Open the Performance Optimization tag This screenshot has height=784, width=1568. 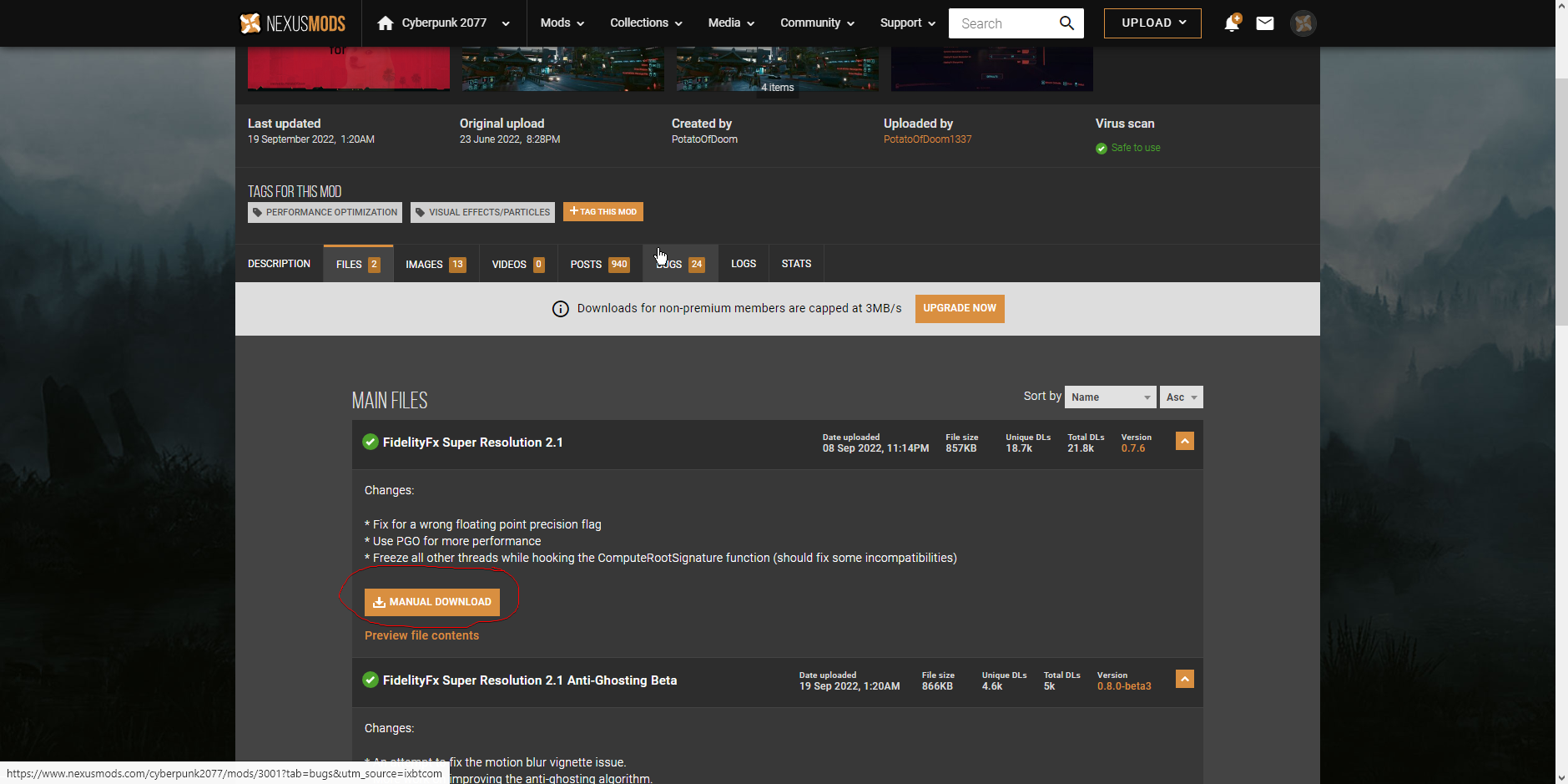[x=325, y=213]
